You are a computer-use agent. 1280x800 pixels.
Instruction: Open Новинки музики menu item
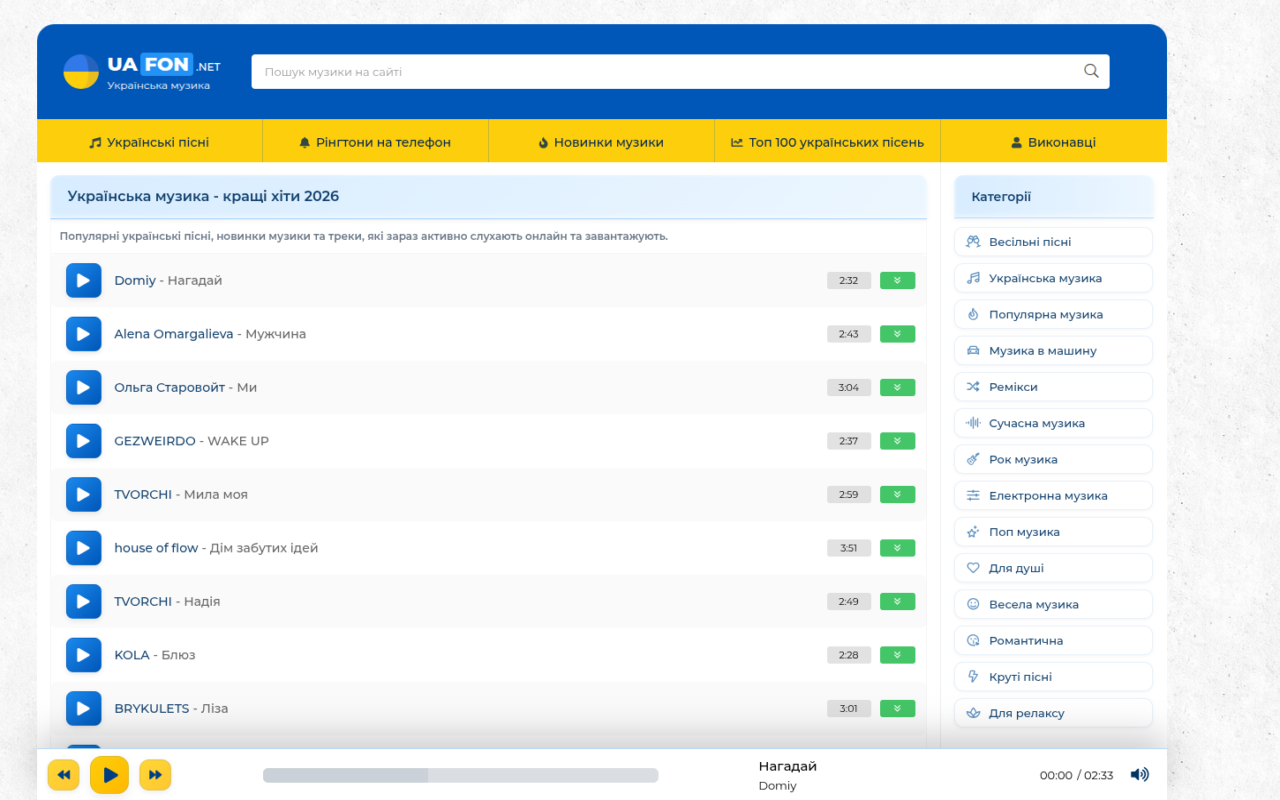tap(601, 142)
